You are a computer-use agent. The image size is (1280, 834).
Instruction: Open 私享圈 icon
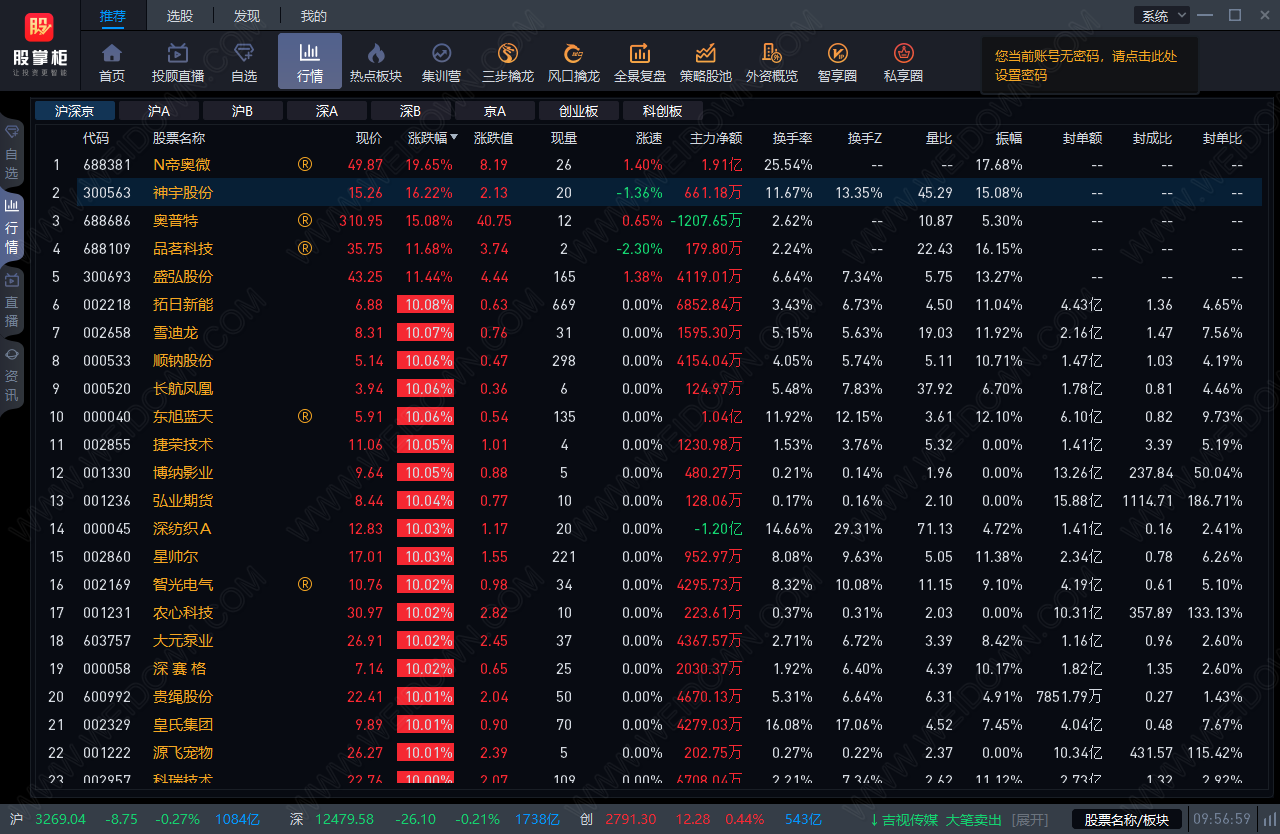(x=903, y=62)
